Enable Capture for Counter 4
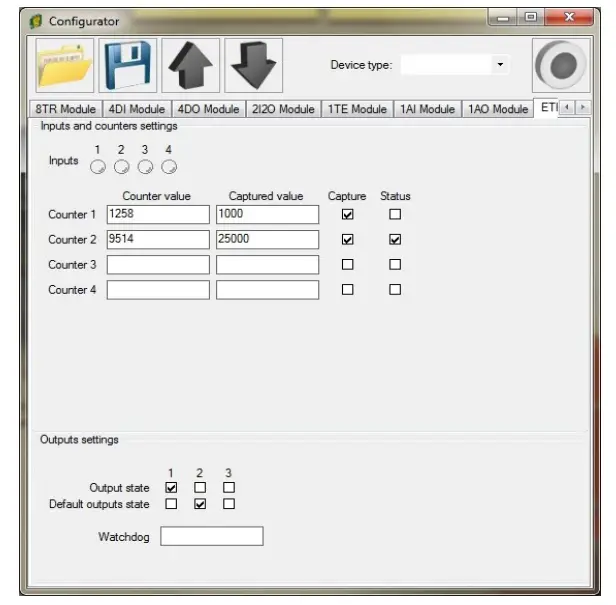The height and width of the screenshot is (605, 616). [x=348, y=290]
